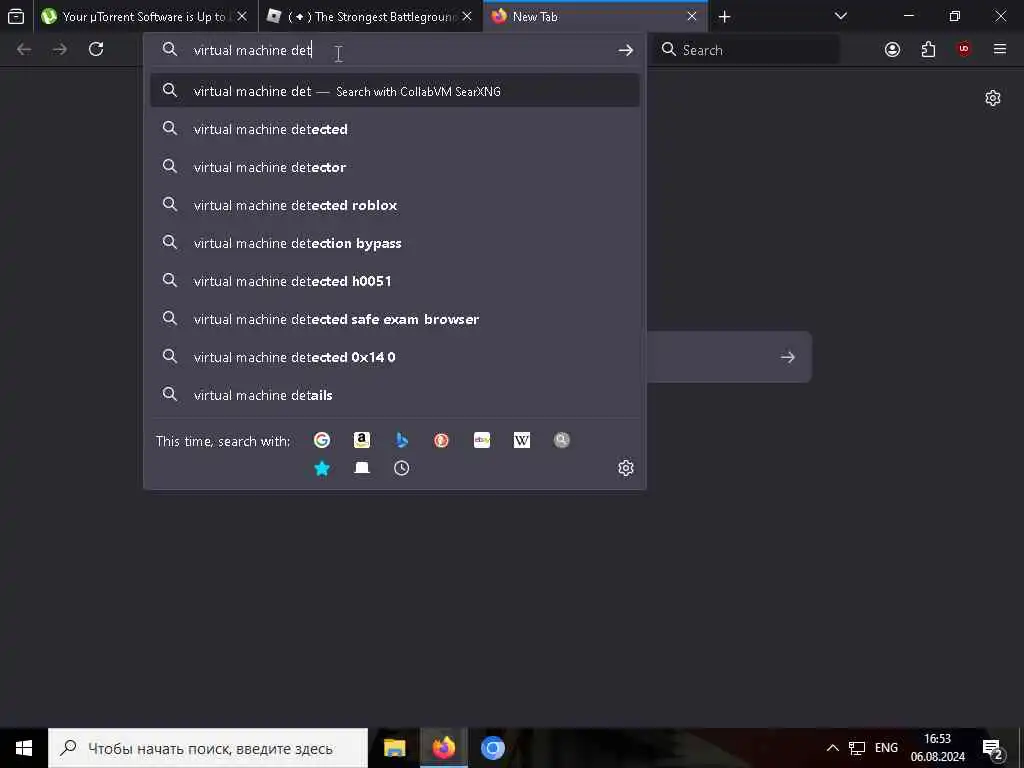Viewport: 1024px width, 768px height.
Task: Select suggestion virtual machine detected 0x14 0
Action: (394, 357)
